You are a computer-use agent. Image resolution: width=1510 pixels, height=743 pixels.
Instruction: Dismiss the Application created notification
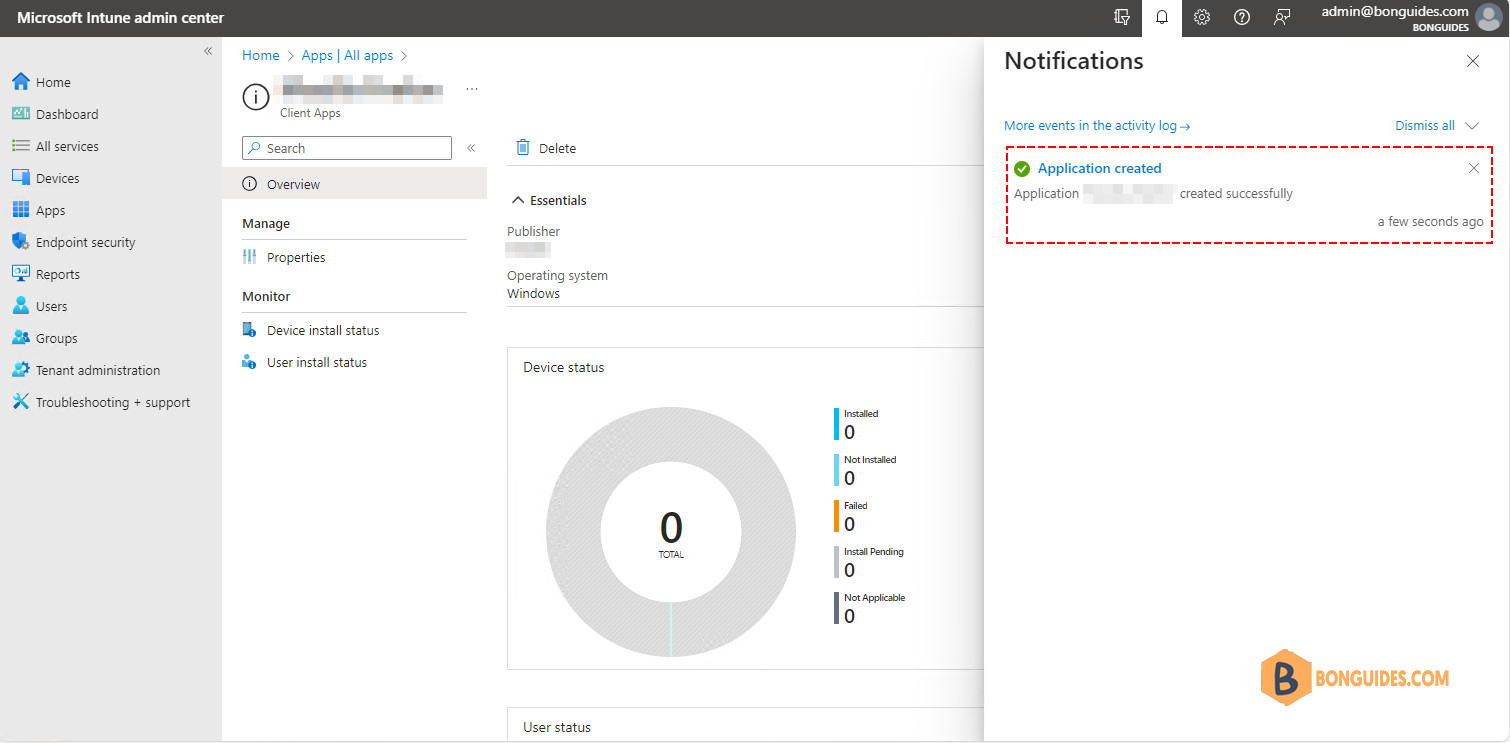[1473, 168]
